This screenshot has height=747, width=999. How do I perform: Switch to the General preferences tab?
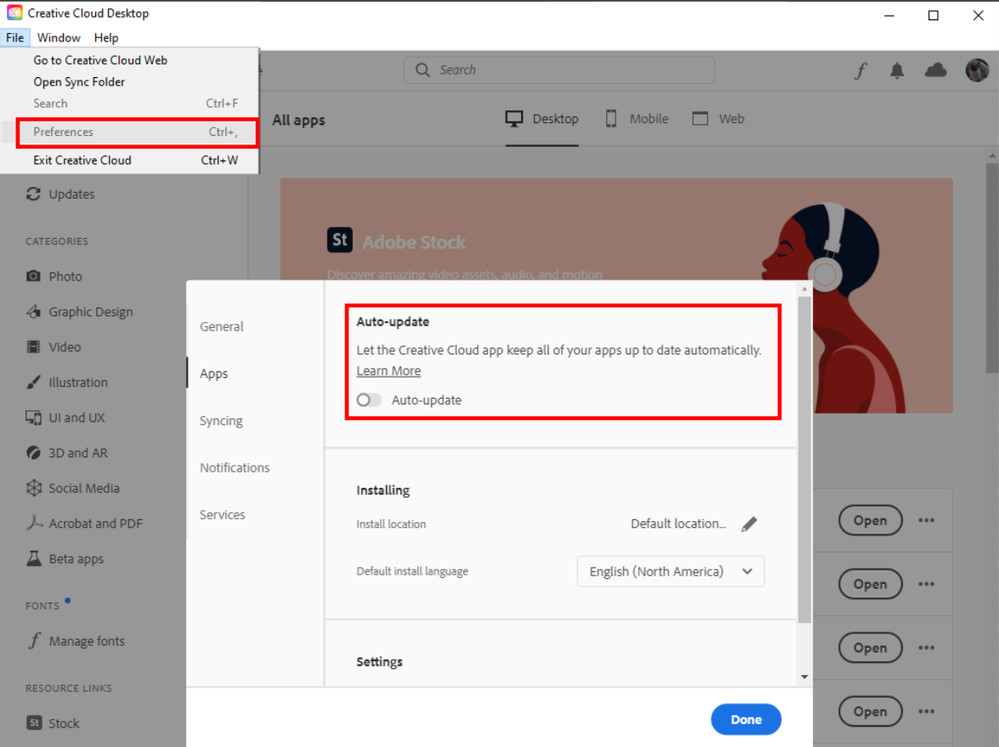click(x=221, y=326)
